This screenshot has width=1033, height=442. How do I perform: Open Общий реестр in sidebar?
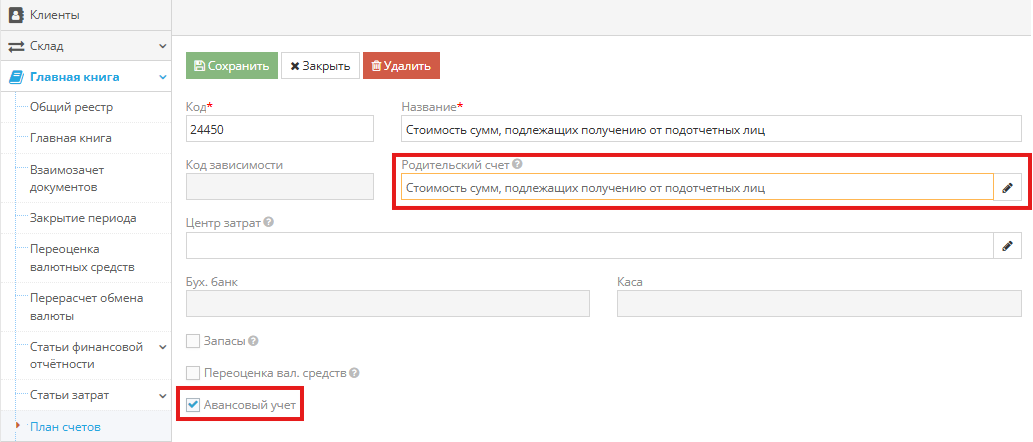71,107
